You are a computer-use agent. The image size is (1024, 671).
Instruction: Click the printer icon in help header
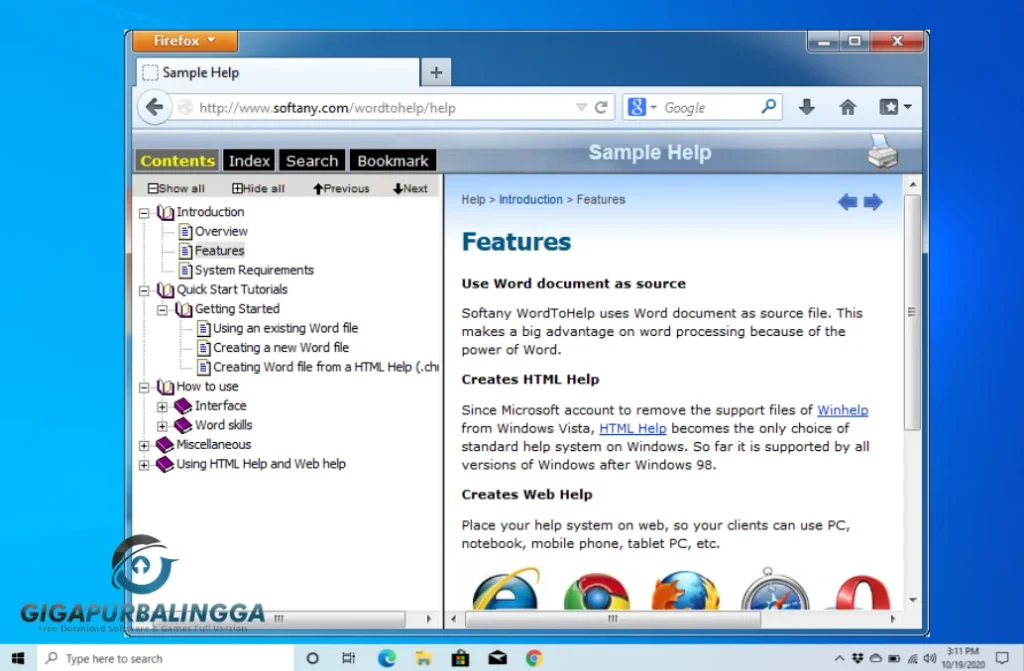click(881, 152)
